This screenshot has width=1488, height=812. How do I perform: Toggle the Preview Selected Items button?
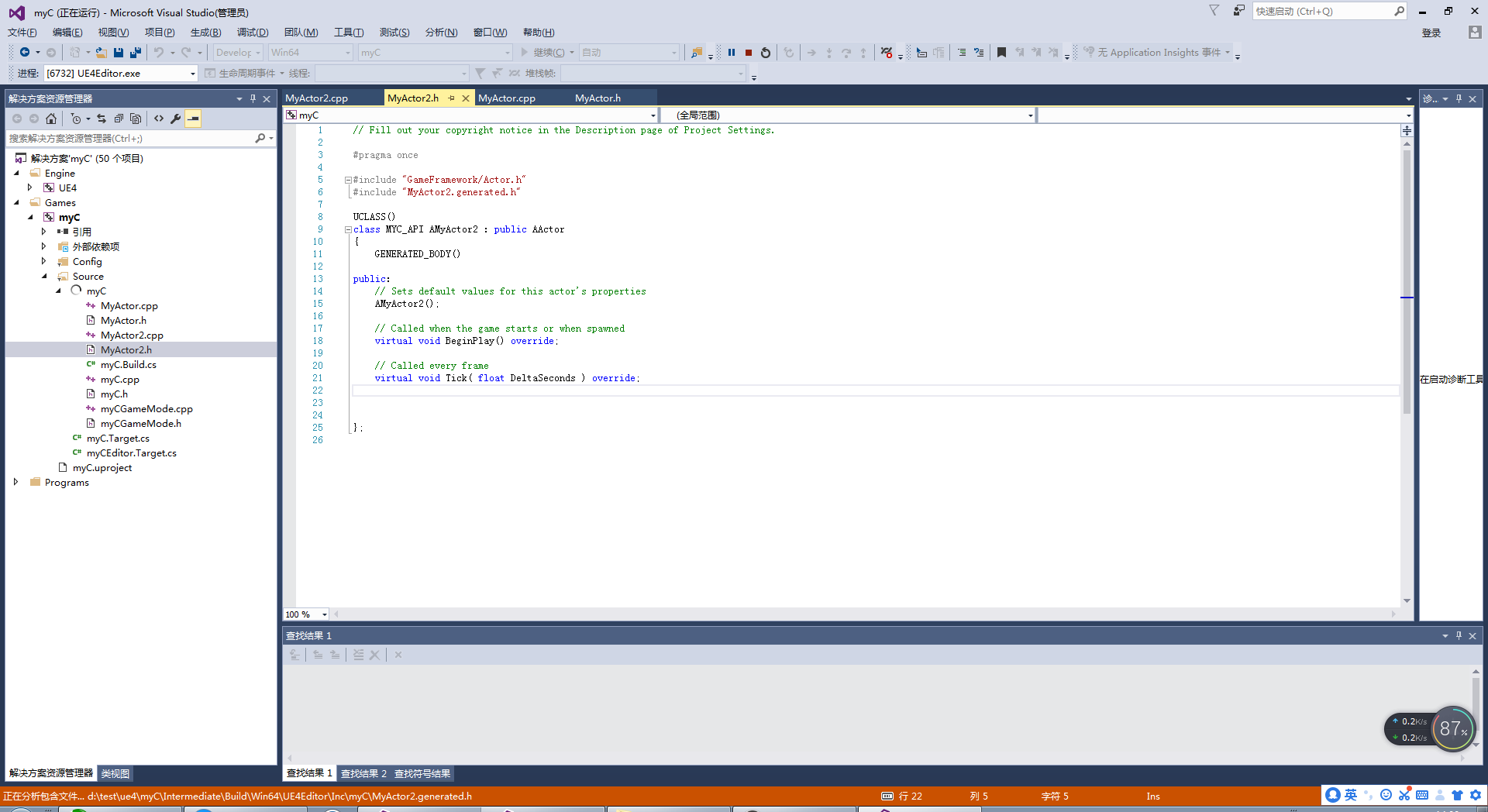click(193, 119)
